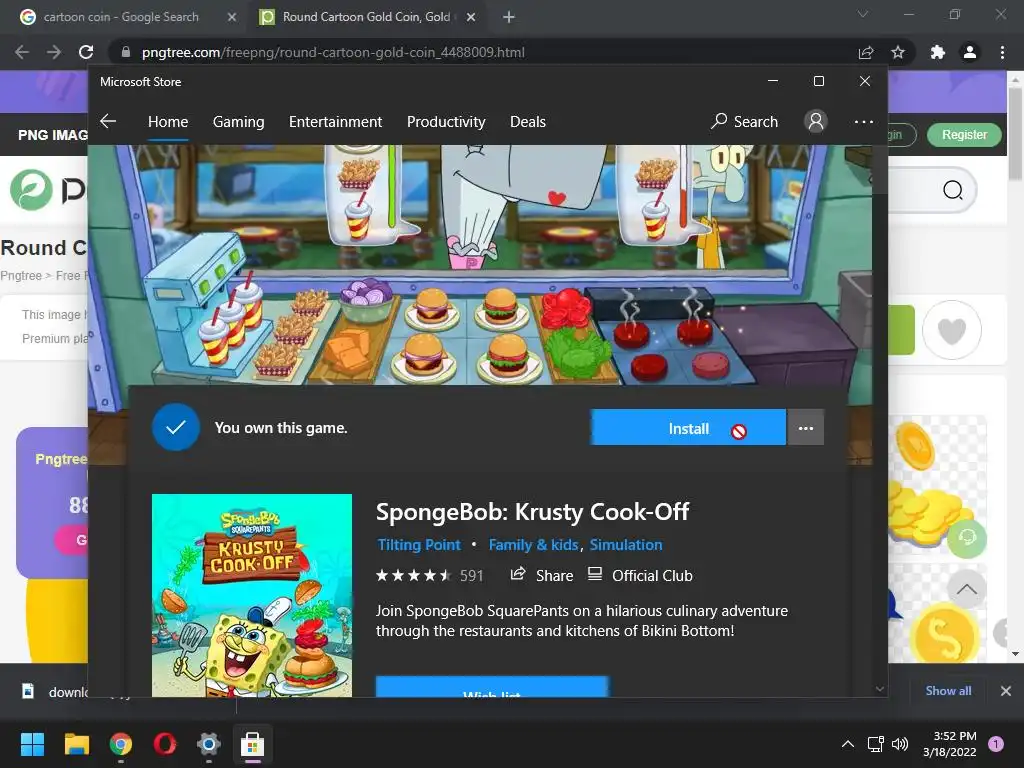This screenshot has height=768, width=1024.
Task: Open the Opera browser from the taskbar
Action: pyautogui.click(x=165, y=744)
